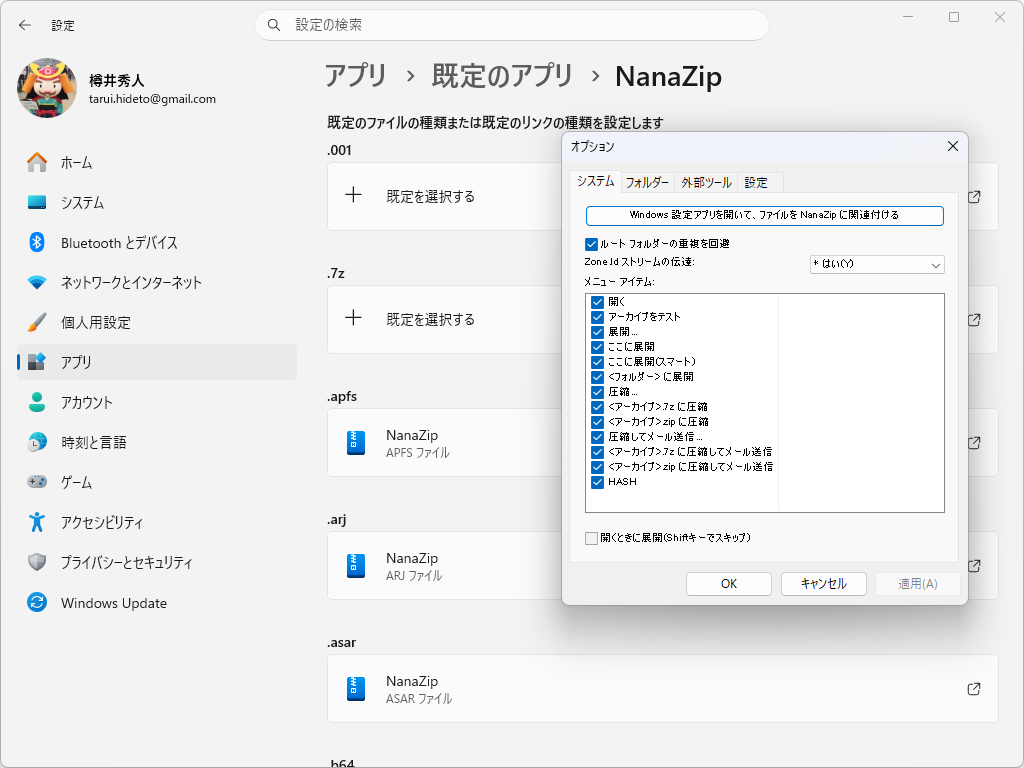
Task: Click Windows 設定アプリを開いて関連付ける button
Action: click(764, 216)
